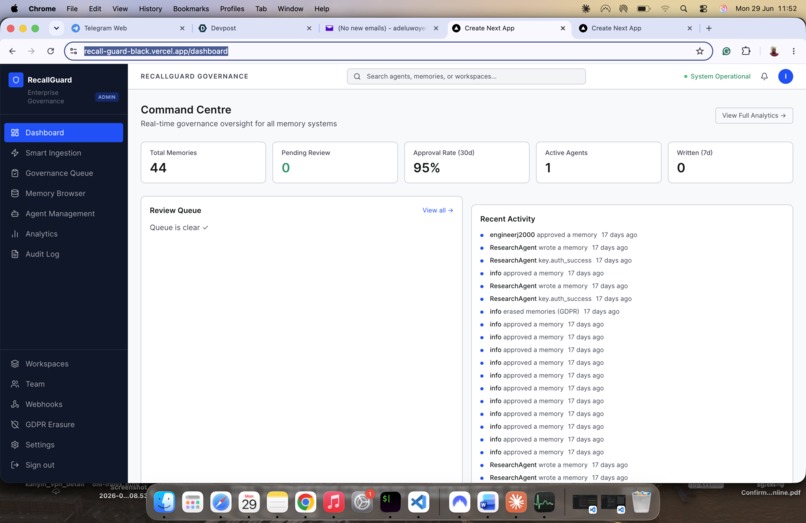Click the Sign out arrow icon
Viewport: 806px width, 523px height.
(15, 465)
